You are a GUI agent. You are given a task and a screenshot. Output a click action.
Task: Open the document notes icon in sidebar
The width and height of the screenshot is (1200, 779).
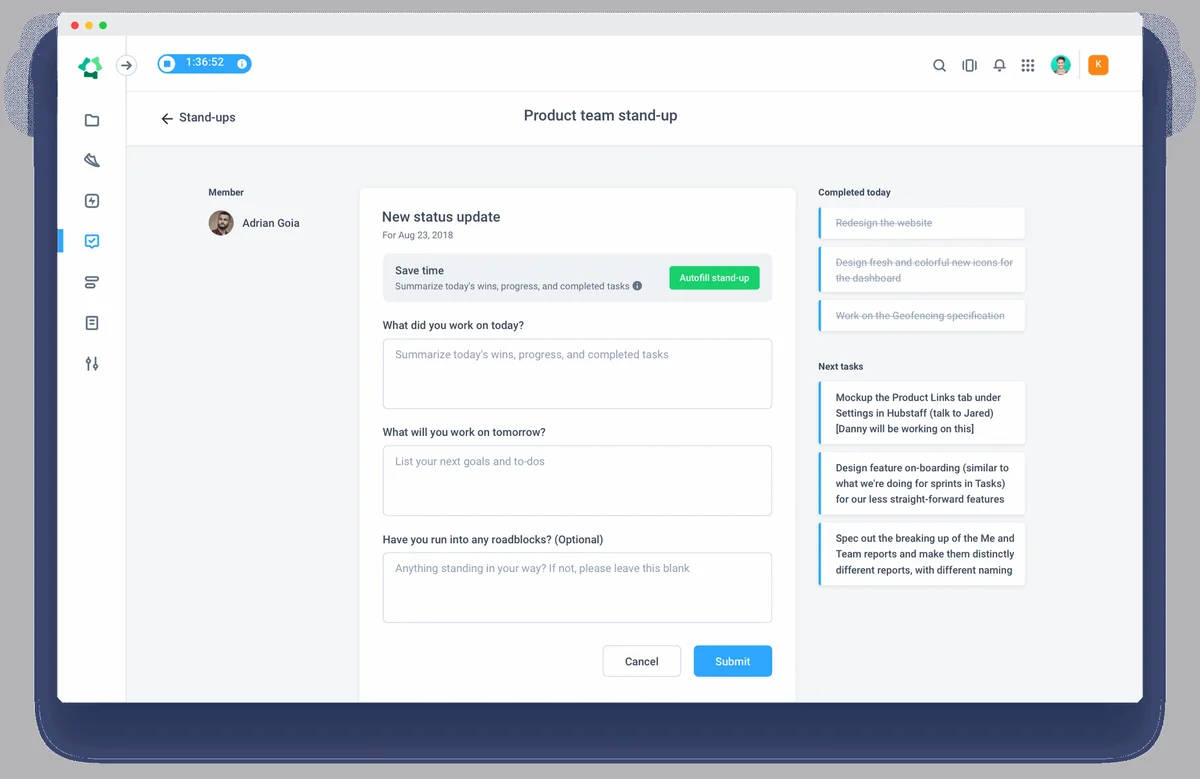92,323
